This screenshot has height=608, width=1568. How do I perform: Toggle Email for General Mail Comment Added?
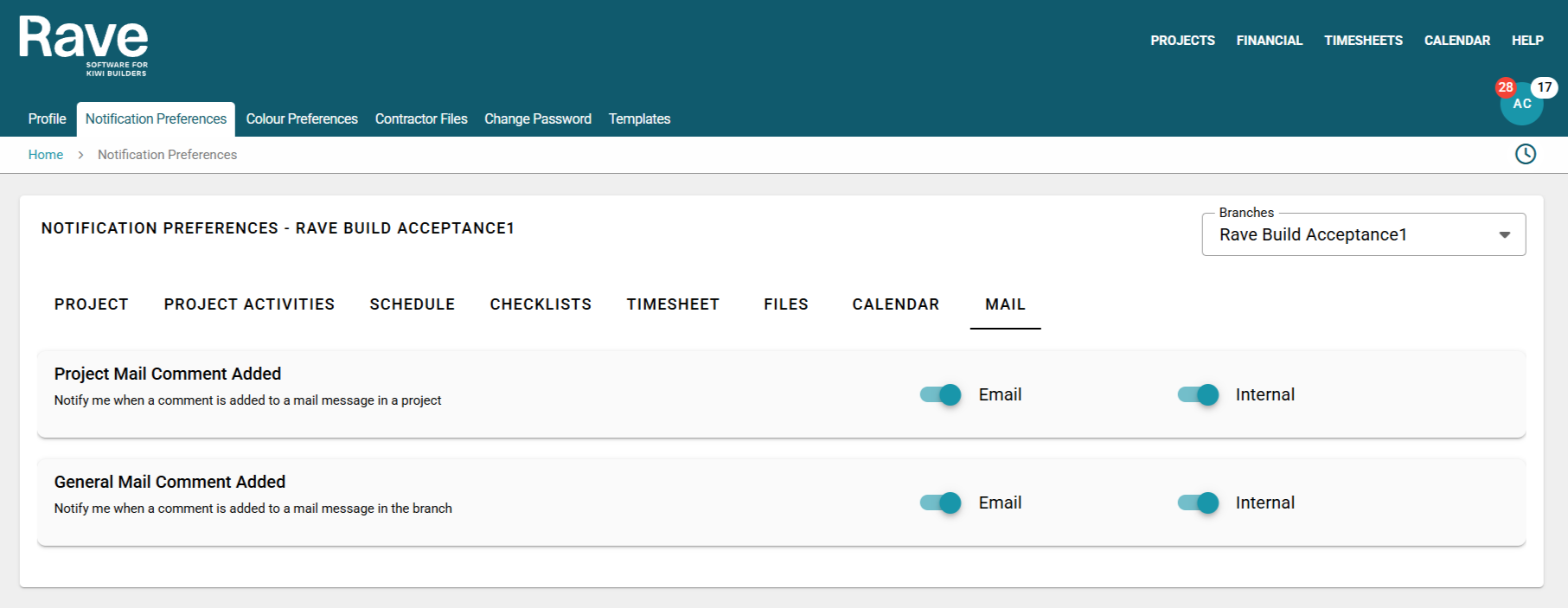[x=941, y=502]
